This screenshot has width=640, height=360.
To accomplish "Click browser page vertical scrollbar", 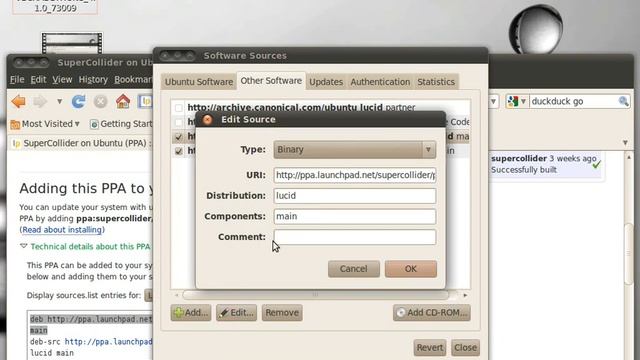I will (x=629, y=253).
